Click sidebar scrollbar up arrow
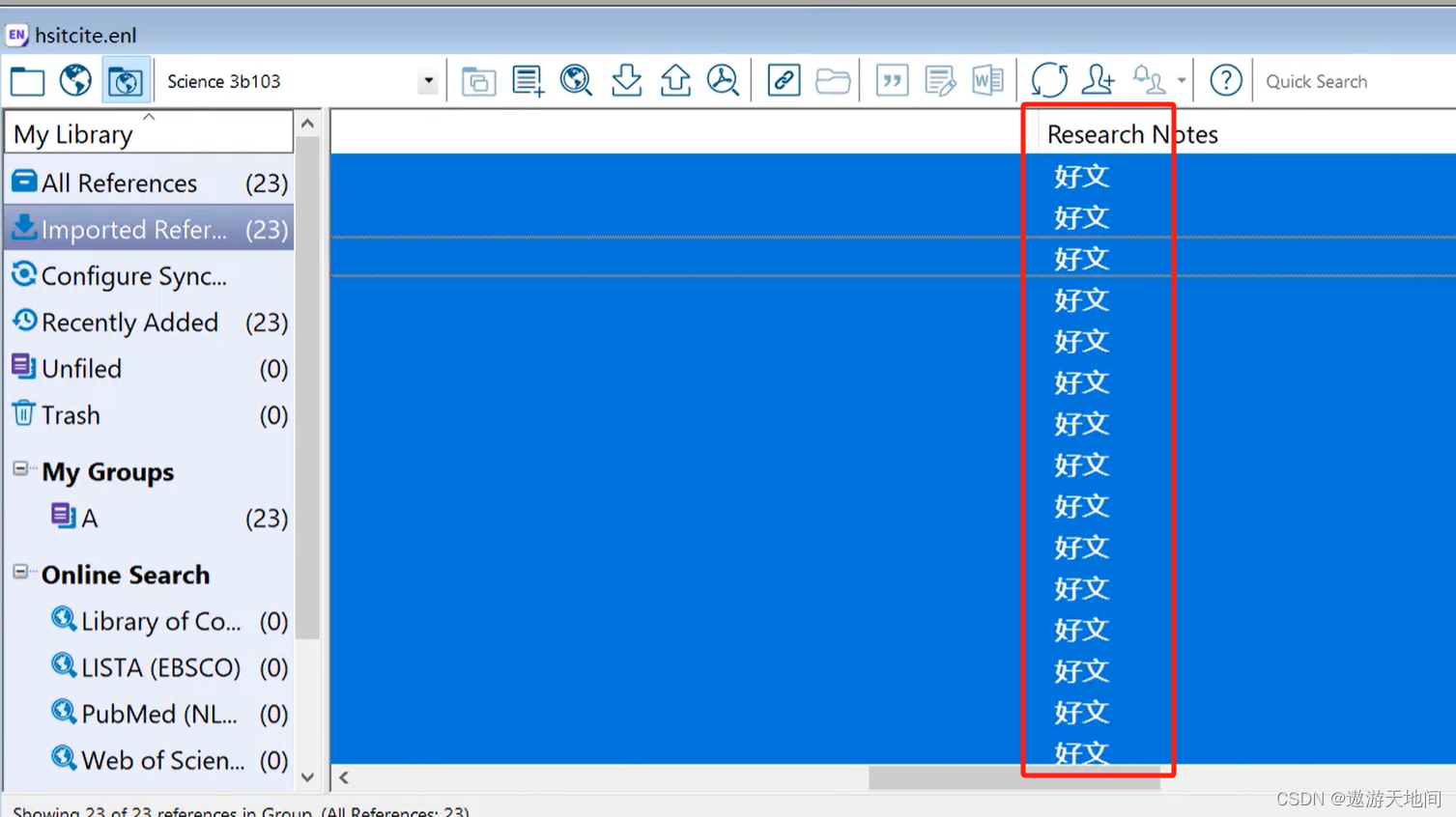The height and width of the screenshot is (817, 1456). [307, 124]
